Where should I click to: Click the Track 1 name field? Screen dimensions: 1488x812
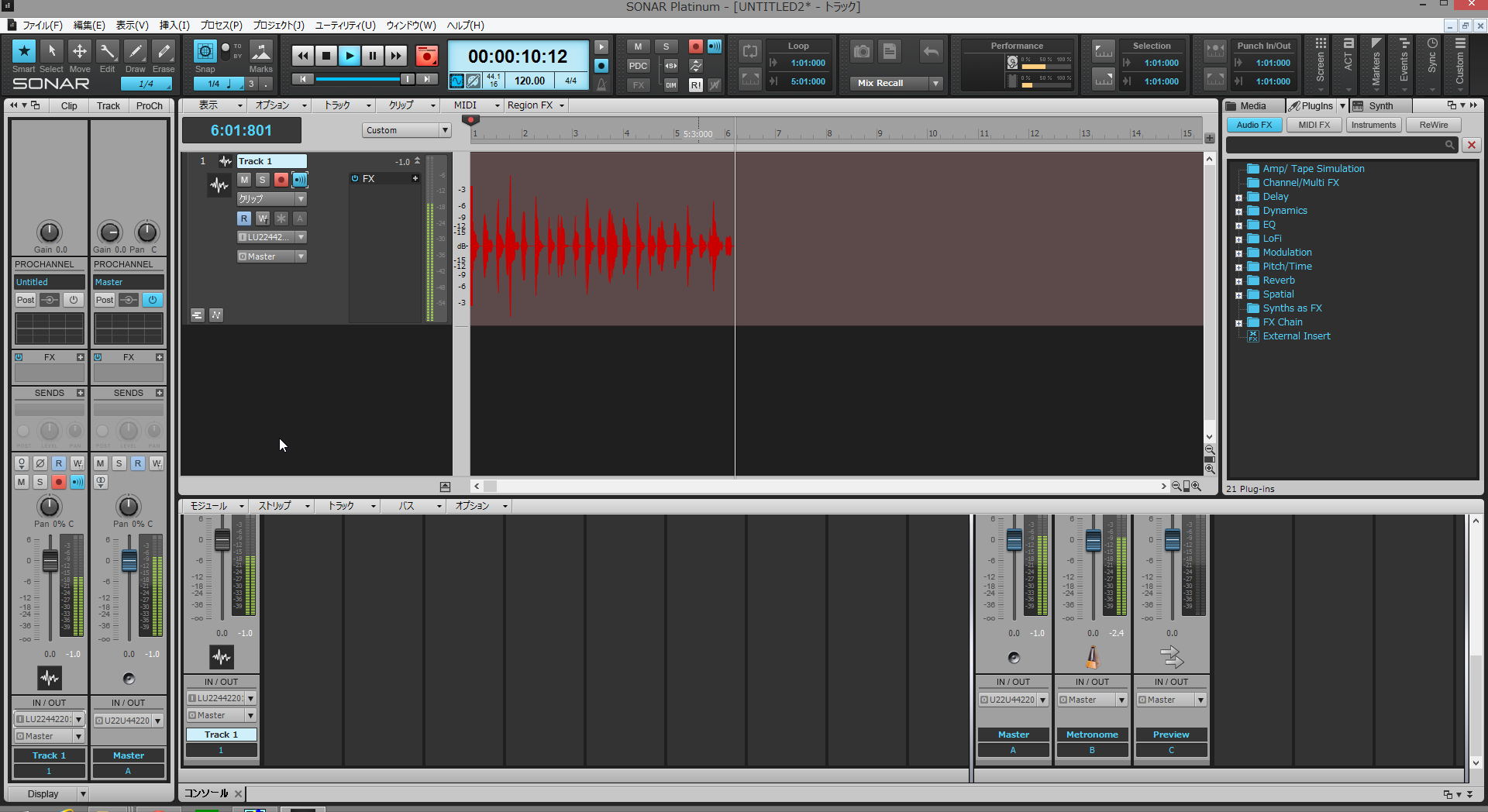click(271, 161)
